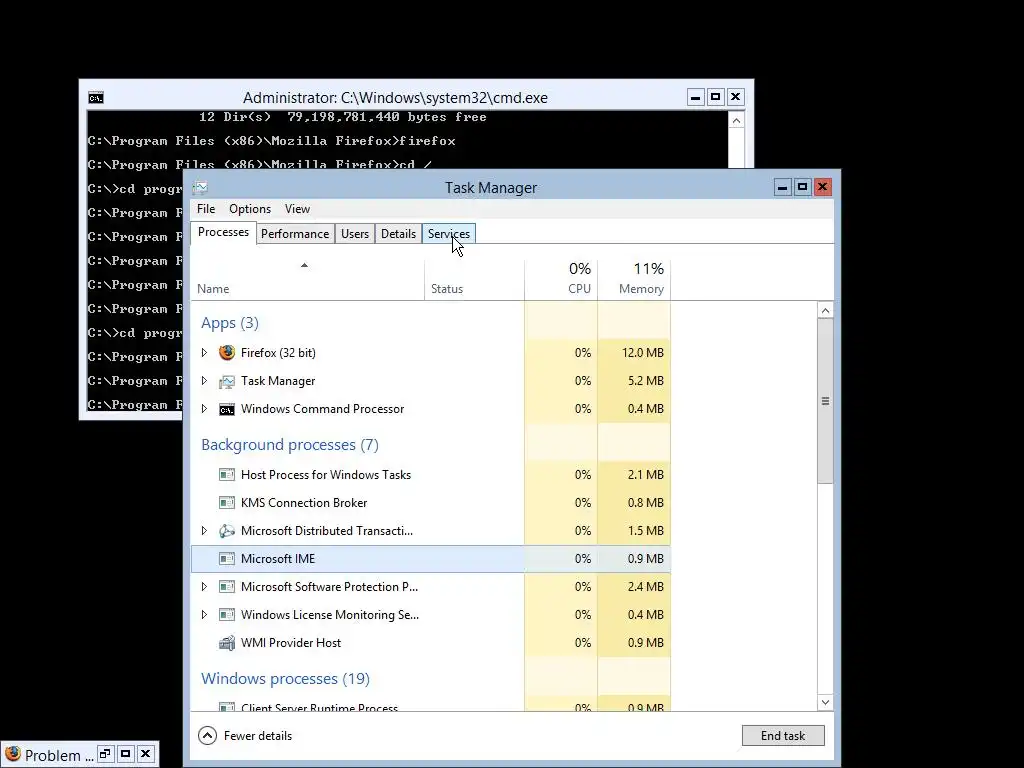This screenshot has width=1024, height=768.
Task: Switch to the Details tab
Action: pos(398,234)
